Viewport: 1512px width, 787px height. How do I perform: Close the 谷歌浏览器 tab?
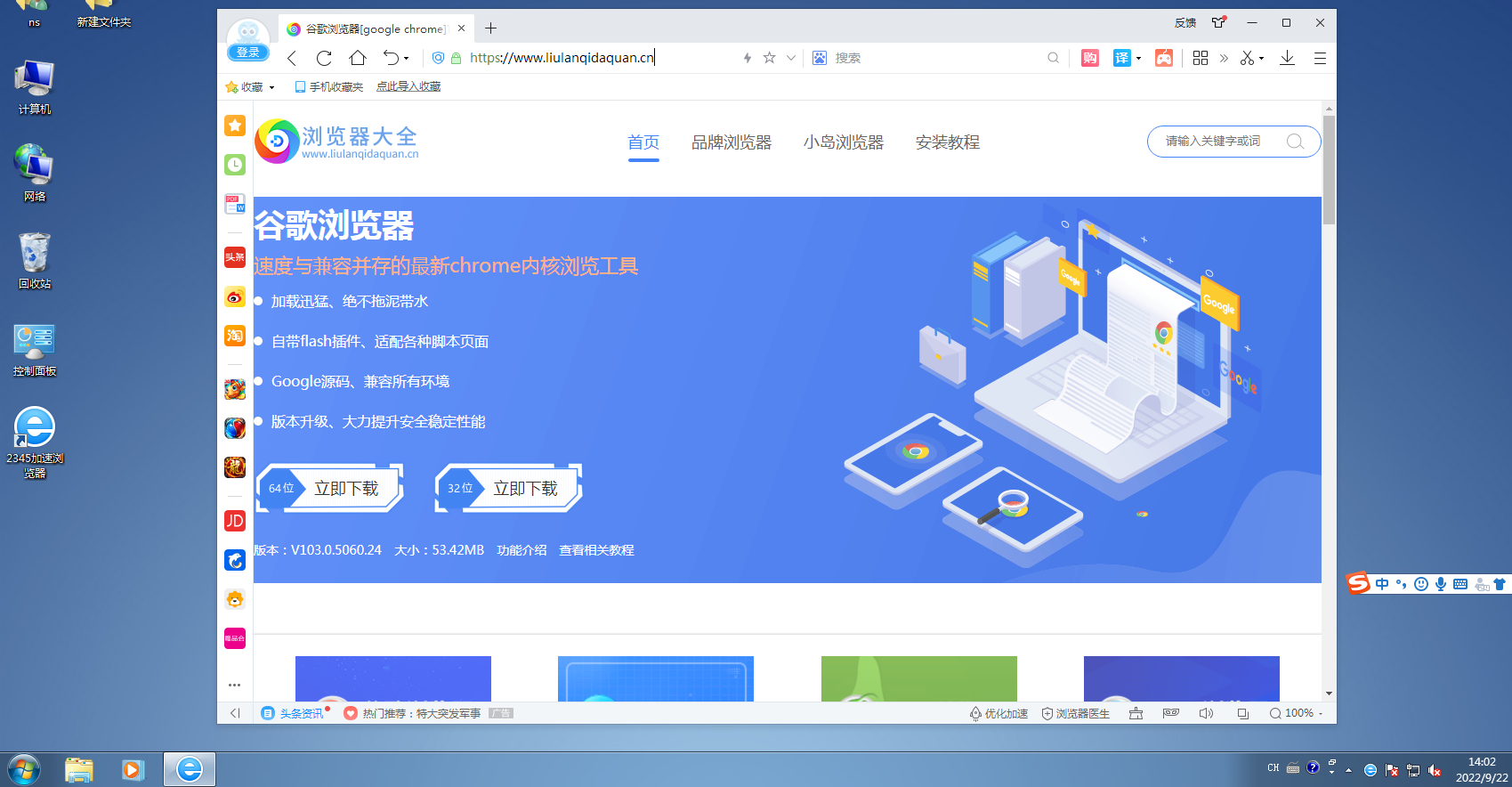pyautogui.click(x=461, y=28)
